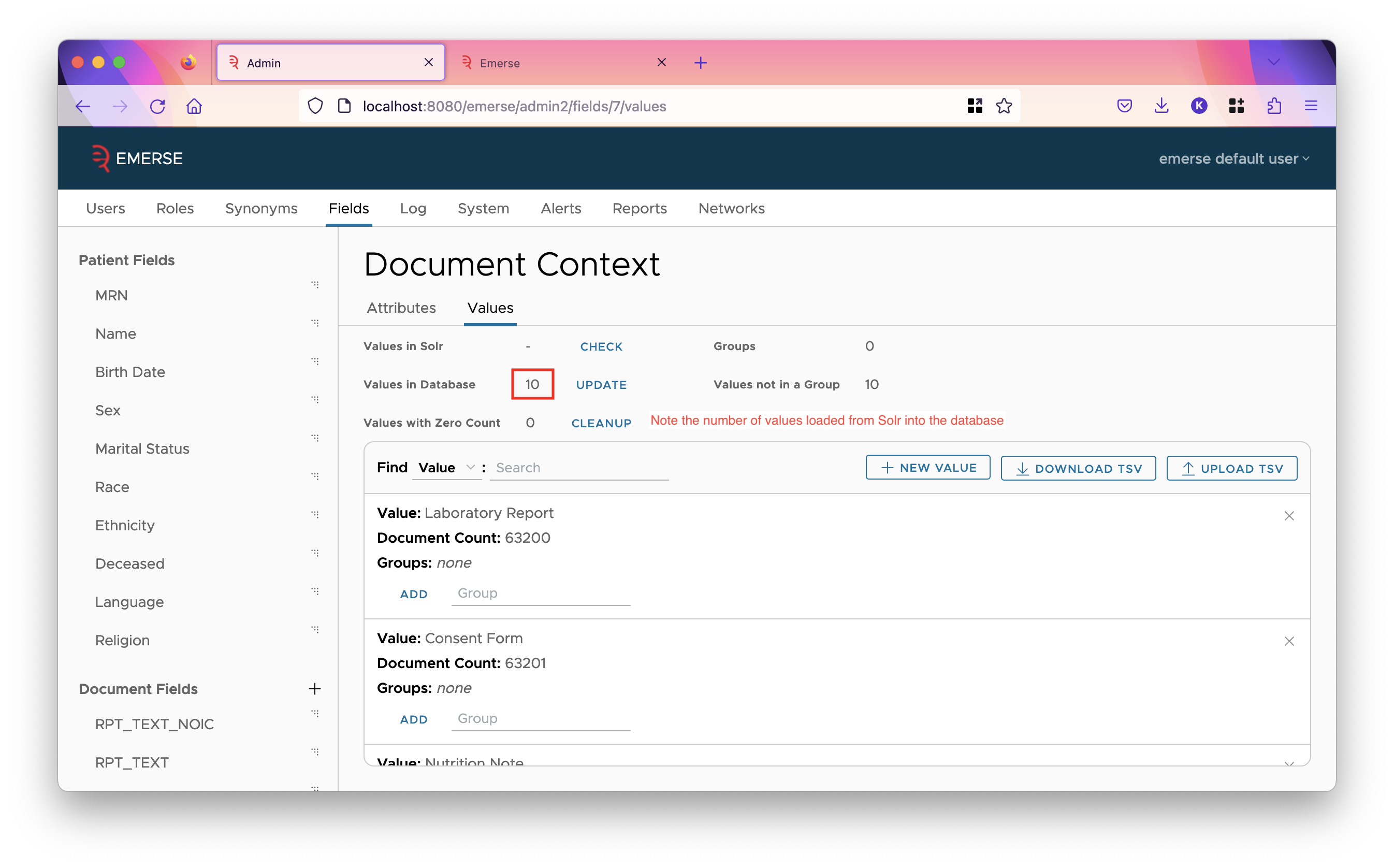
Task: Click the add-apps grid toolbar icon
Action: pyautogui.click(x=1236, y=106)
